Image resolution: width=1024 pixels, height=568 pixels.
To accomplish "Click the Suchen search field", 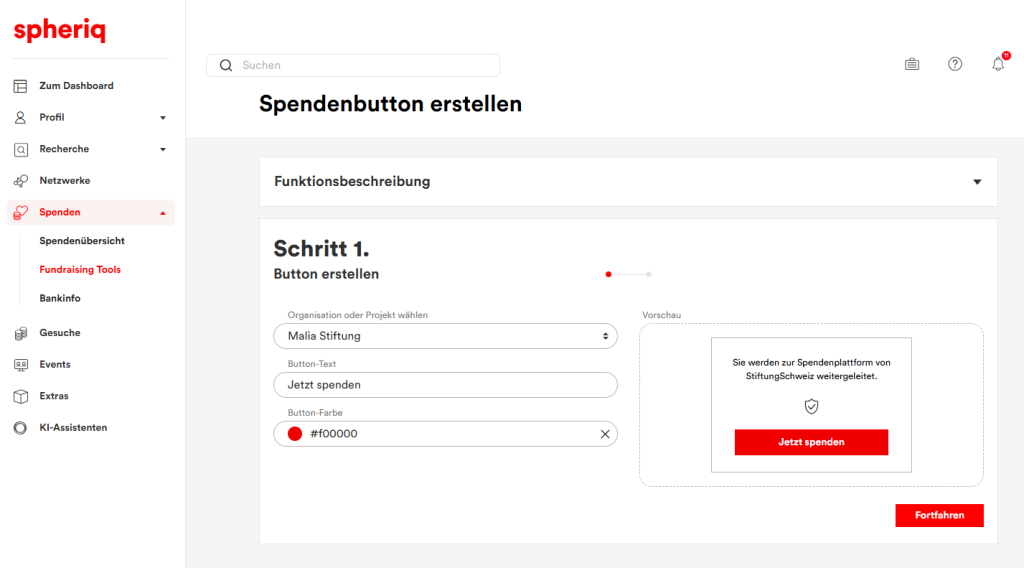I will 360,65.
